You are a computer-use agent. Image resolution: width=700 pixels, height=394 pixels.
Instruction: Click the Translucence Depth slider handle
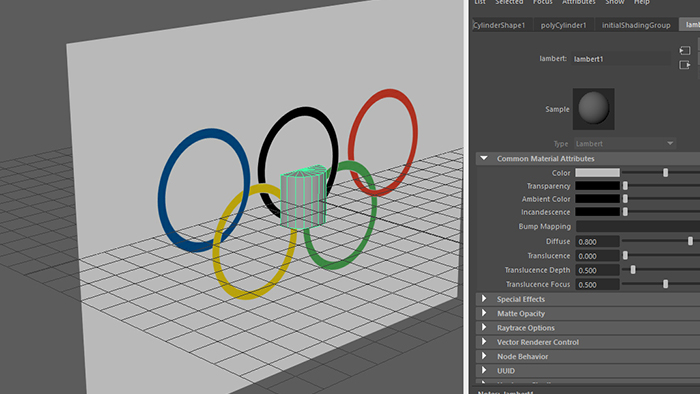[633, 270]
